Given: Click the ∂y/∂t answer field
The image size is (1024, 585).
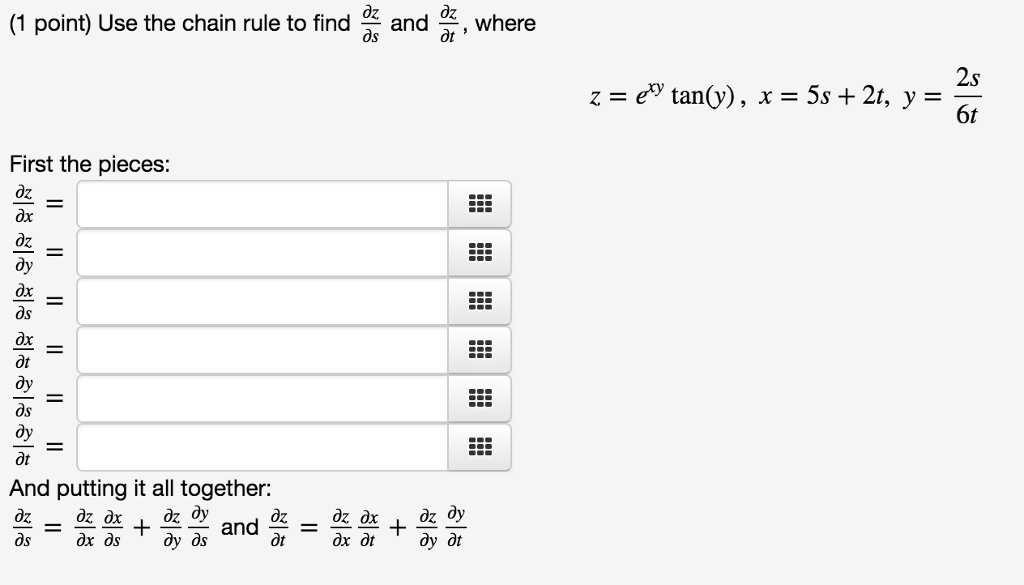Looking at the screenshot, I should pos(260,446).
